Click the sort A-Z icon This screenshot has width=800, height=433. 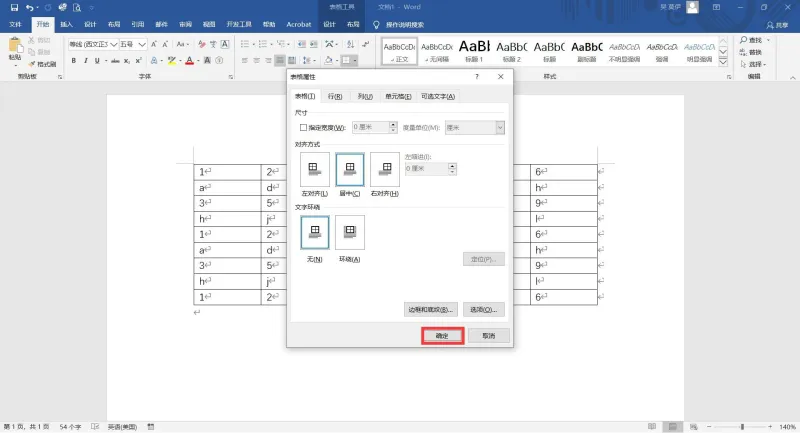350,44
